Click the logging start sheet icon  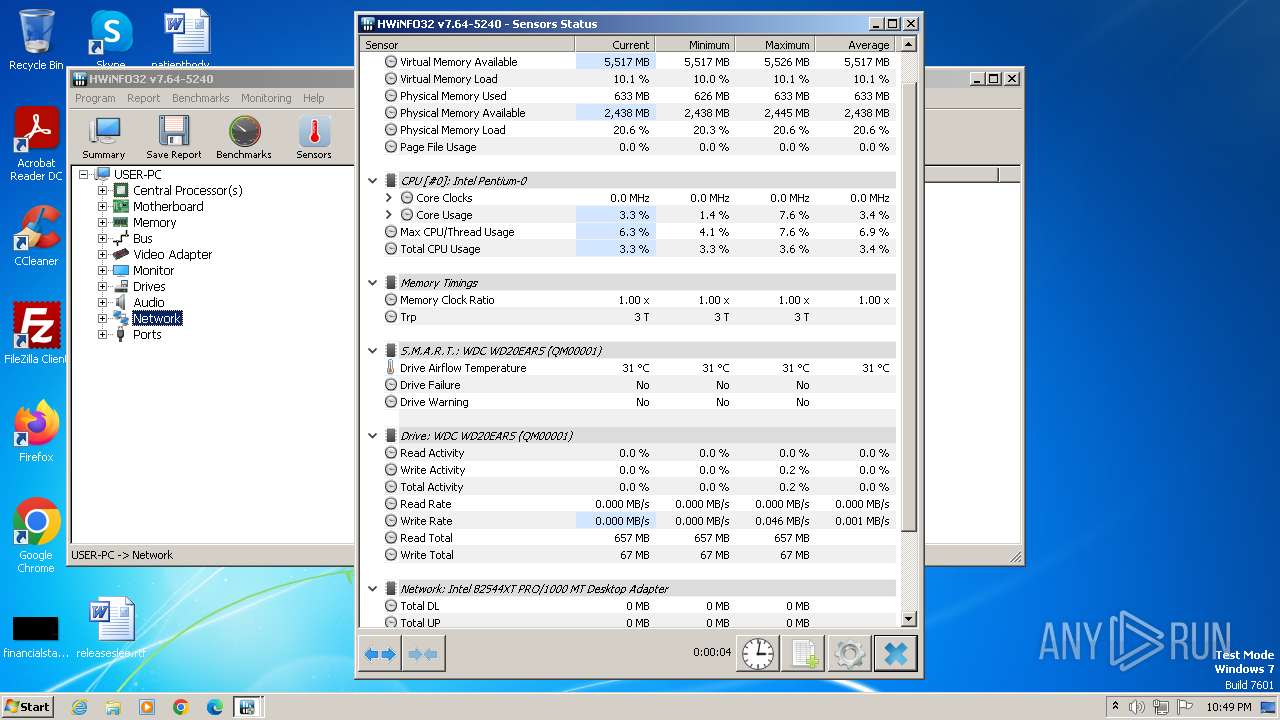[803, 654]
